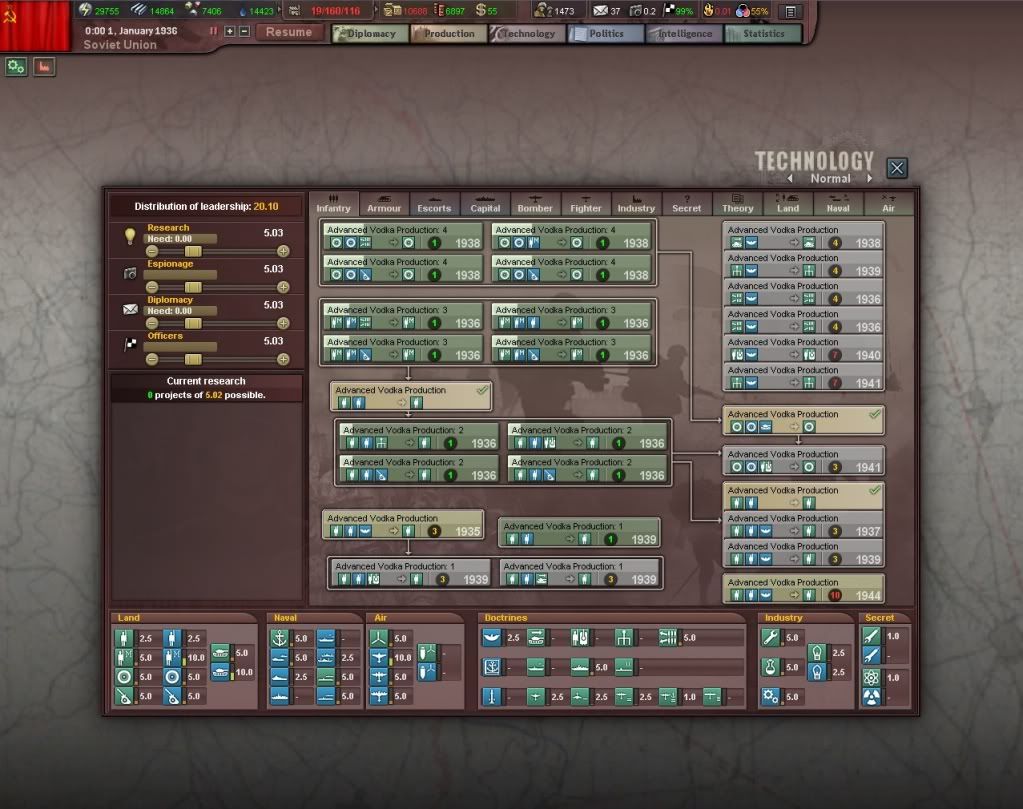Viewport: 1023px width, 809px height.
Task: Increase game speed with plus button
Action: pyautogui.click(x=230, y=31)
